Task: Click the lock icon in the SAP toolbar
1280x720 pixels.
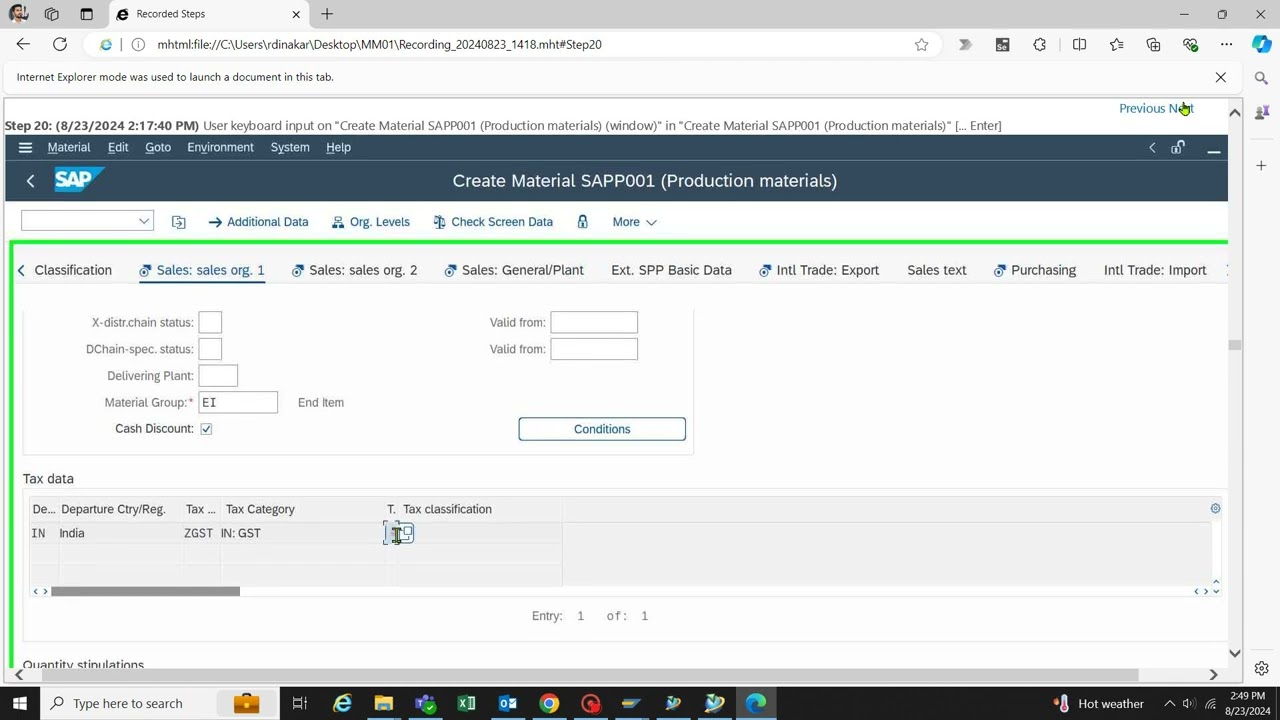Action: click(582, 222)
